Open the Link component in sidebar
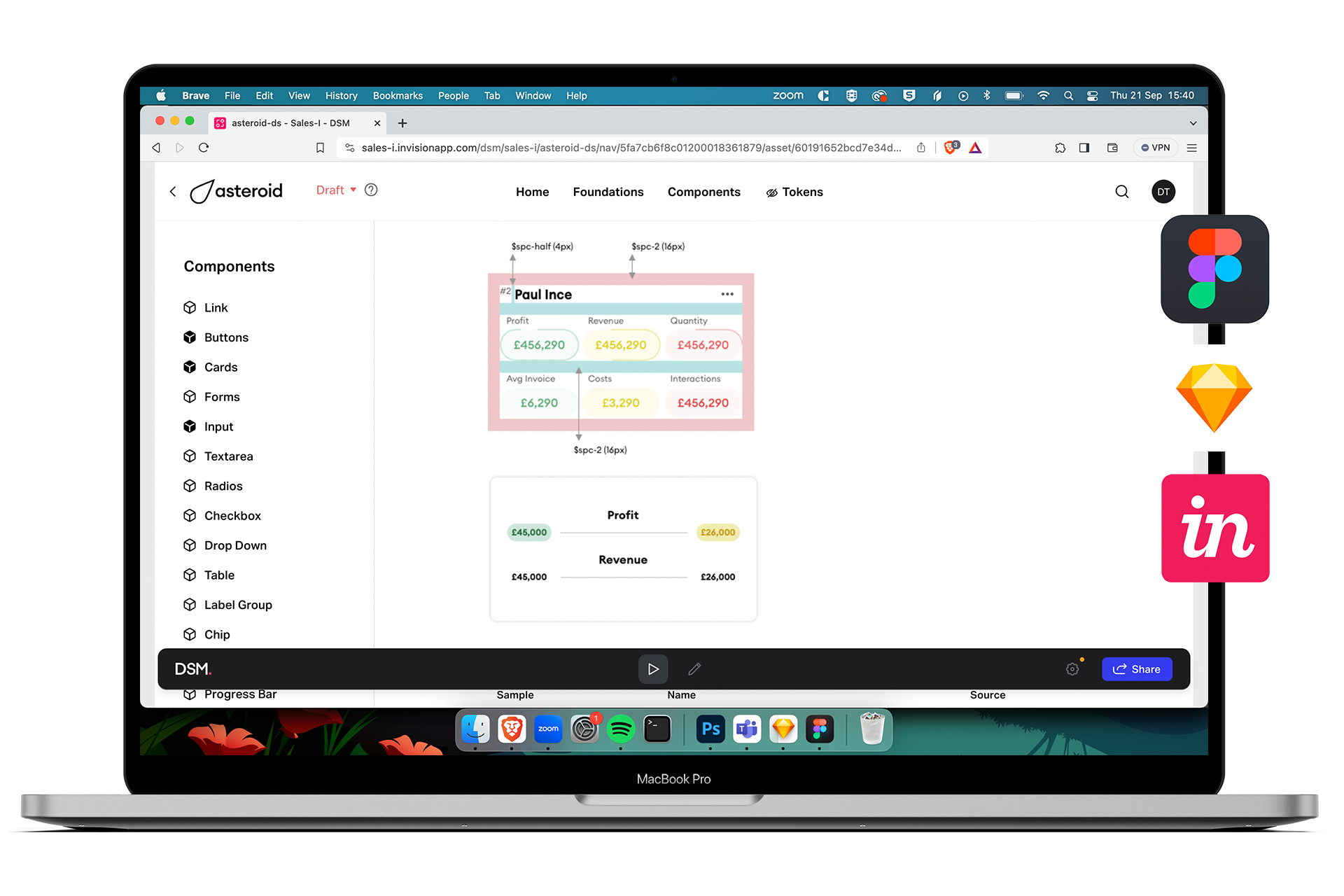This screenshot has height=896, width=1344. (x=205, y=307)
